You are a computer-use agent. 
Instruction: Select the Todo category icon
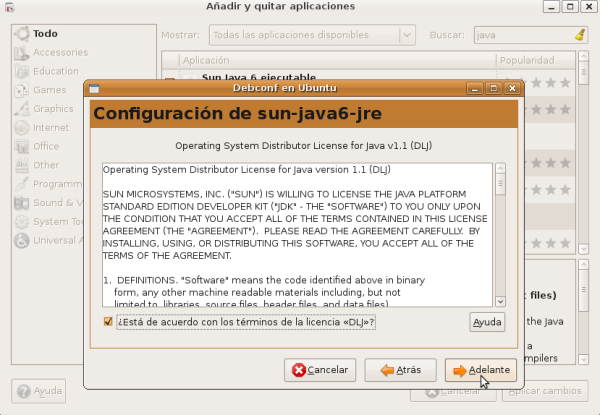coord(21,33)
